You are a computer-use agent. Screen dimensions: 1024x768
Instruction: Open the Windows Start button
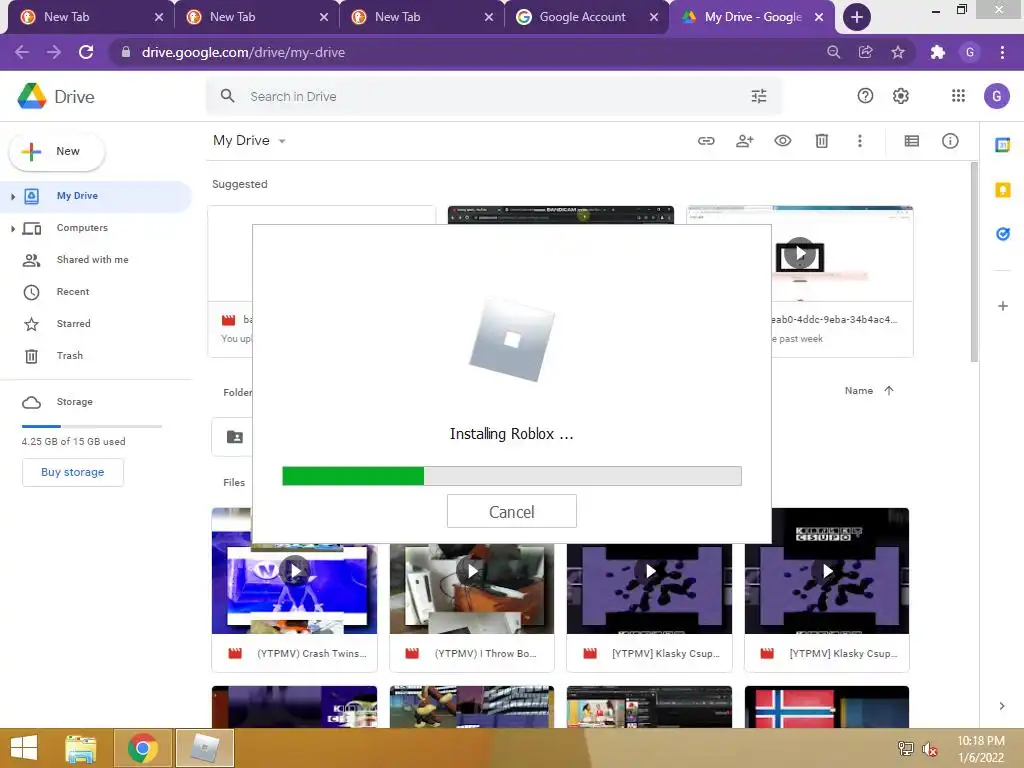[x=24, y=748]
